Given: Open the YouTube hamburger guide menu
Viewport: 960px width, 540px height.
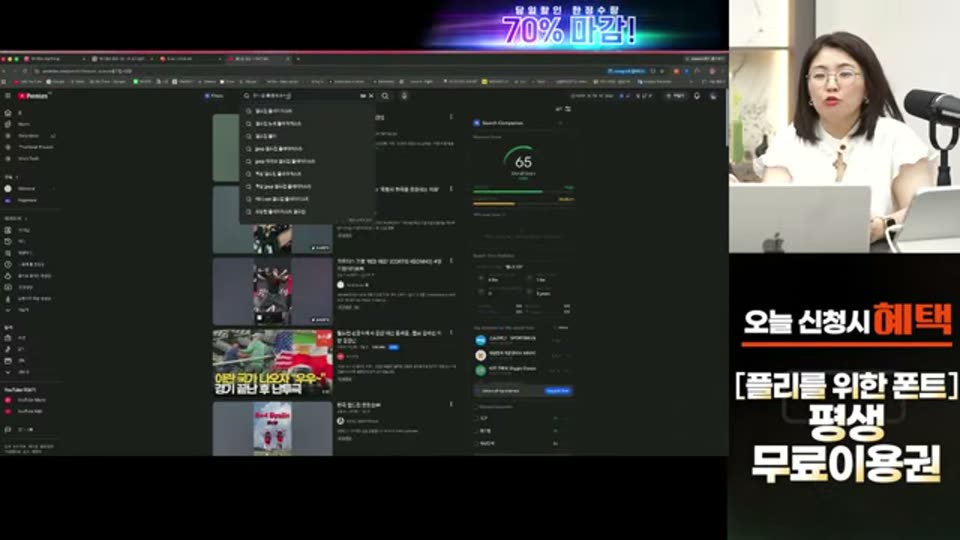Looking at the screenshot, I should click(x=7, y=96).
